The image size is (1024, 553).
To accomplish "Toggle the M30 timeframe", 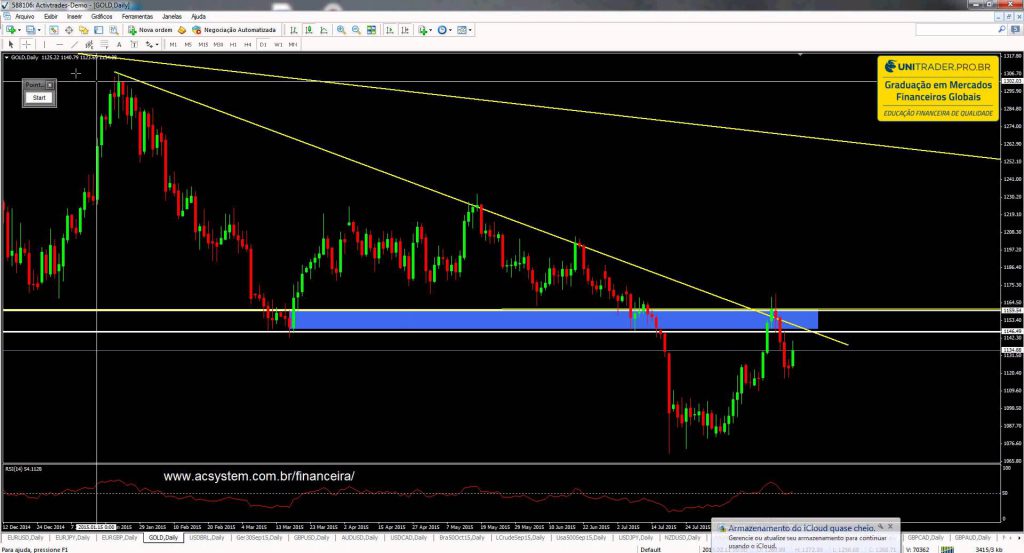I will (218, 44).
